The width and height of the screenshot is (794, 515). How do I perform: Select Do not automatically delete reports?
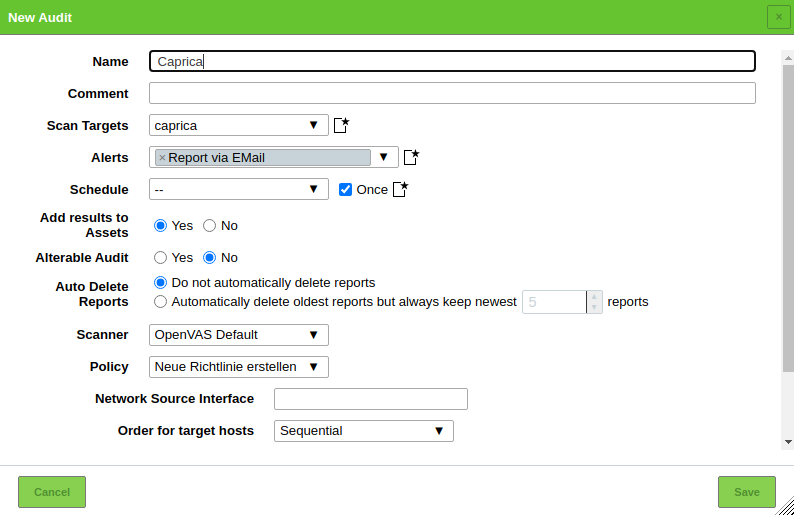tap(160, 283)
